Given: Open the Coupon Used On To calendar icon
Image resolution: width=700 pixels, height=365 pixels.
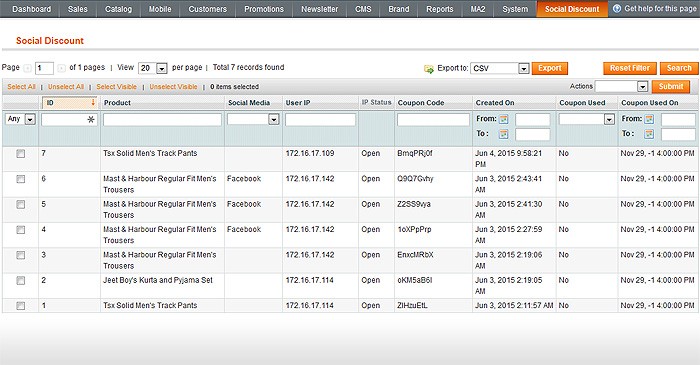Looking at the screenshot, I should click(x=649, y=134).
